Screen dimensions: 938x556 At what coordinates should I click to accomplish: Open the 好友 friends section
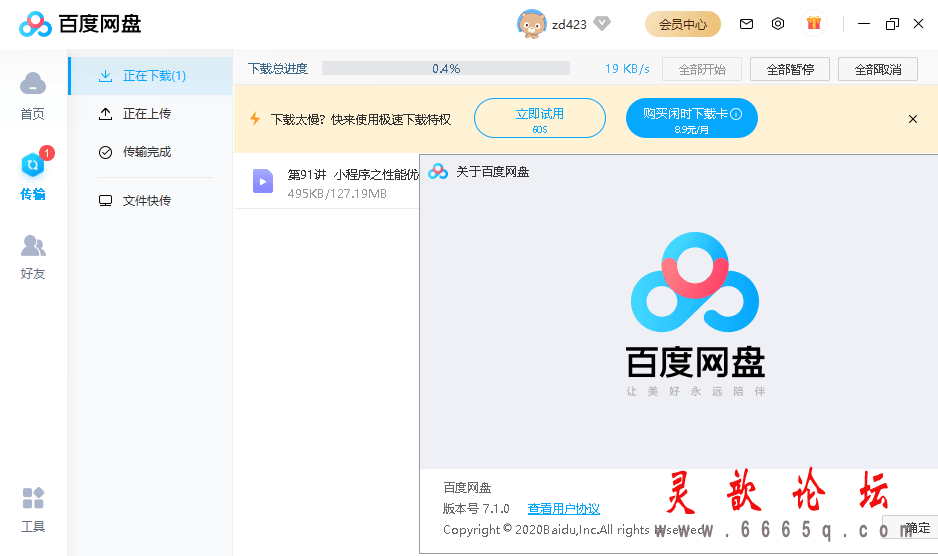pyautogui.click(x=33, y=257)
